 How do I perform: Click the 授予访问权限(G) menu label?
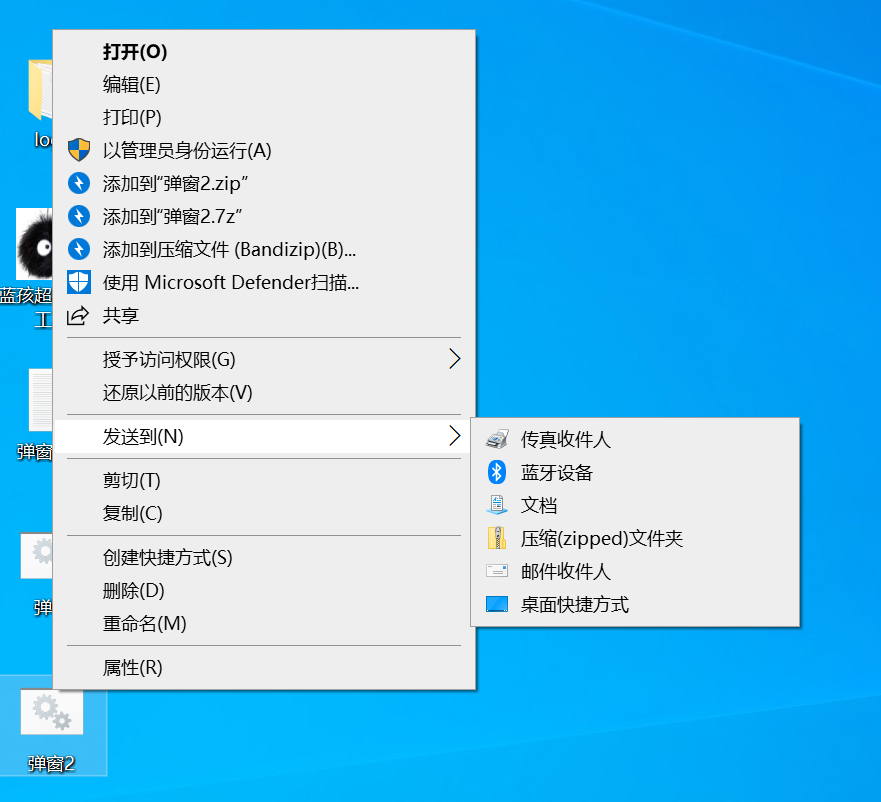(169, 359)
